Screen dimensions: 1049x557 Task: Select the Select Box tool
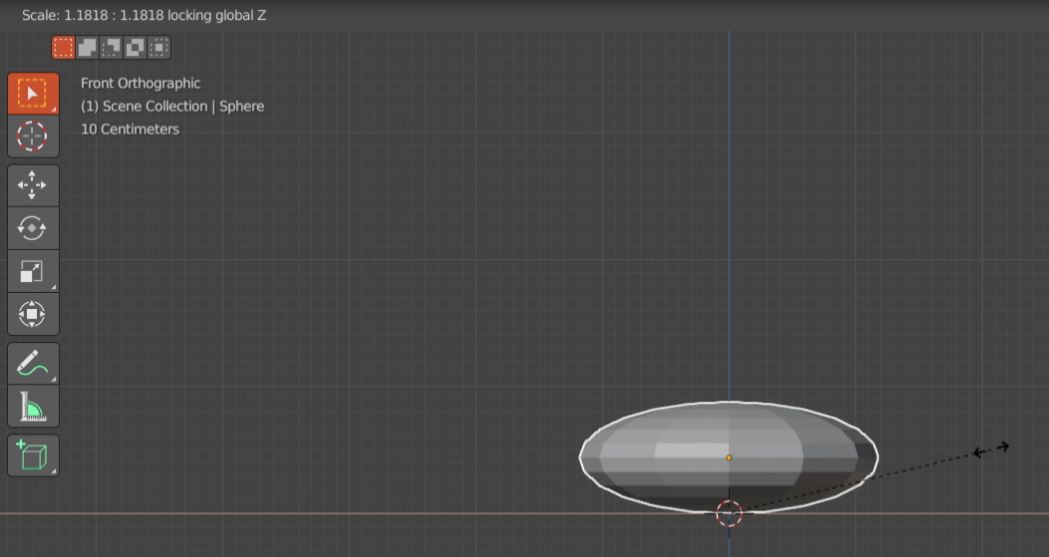(33, 93)
